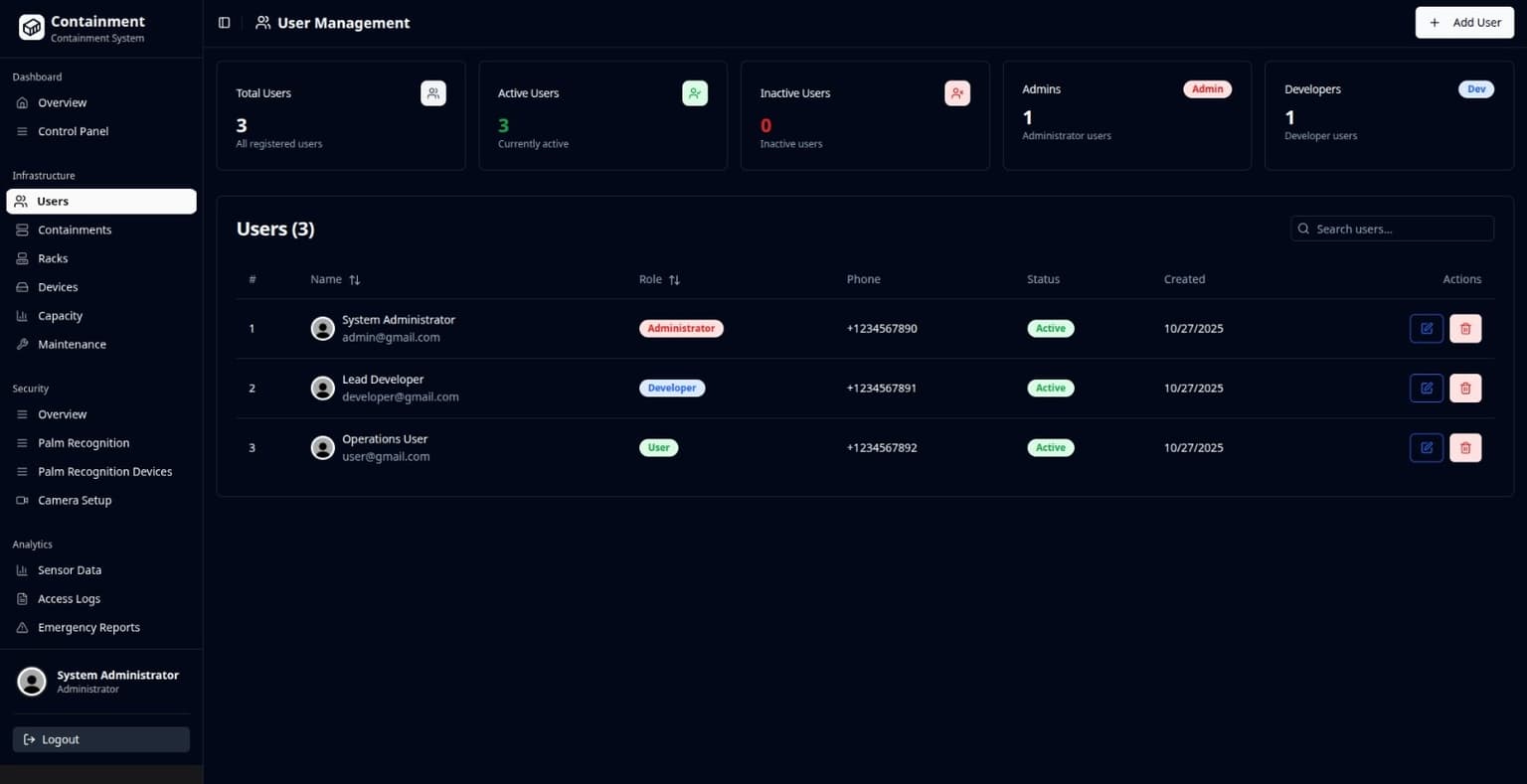Edit the Lead Developer user with the pencil icon
1527x784 pixels.
(1426, 388)
